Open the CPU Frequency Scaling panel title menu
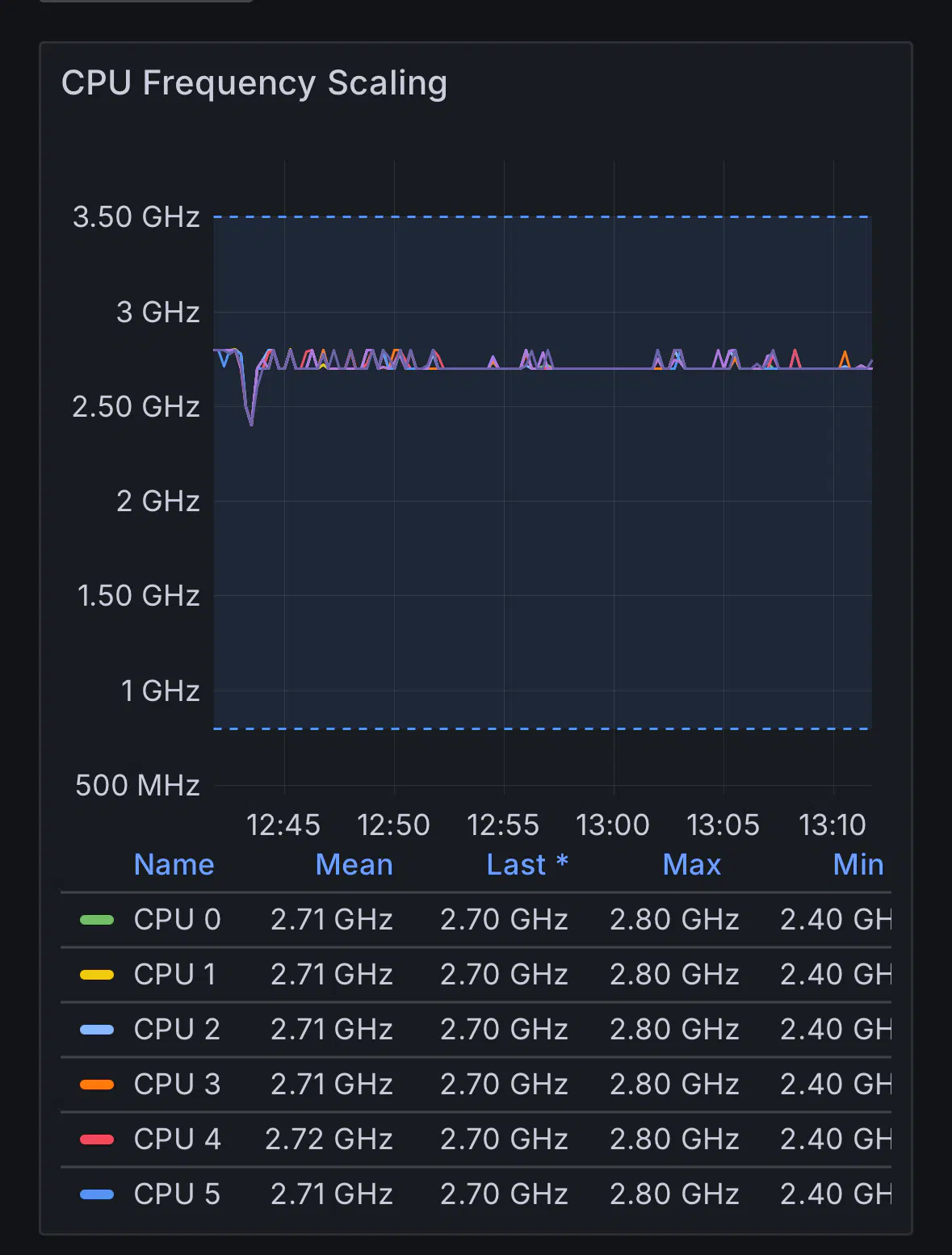This screenshot has width=952, height=1255. click(x=254, y=83)
